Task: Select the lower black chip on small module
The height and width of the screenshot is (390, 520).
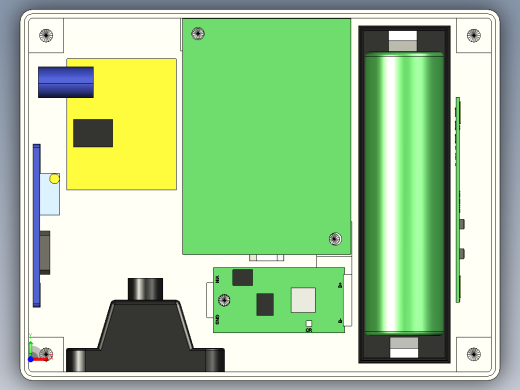Action: (x=265, y=304)
